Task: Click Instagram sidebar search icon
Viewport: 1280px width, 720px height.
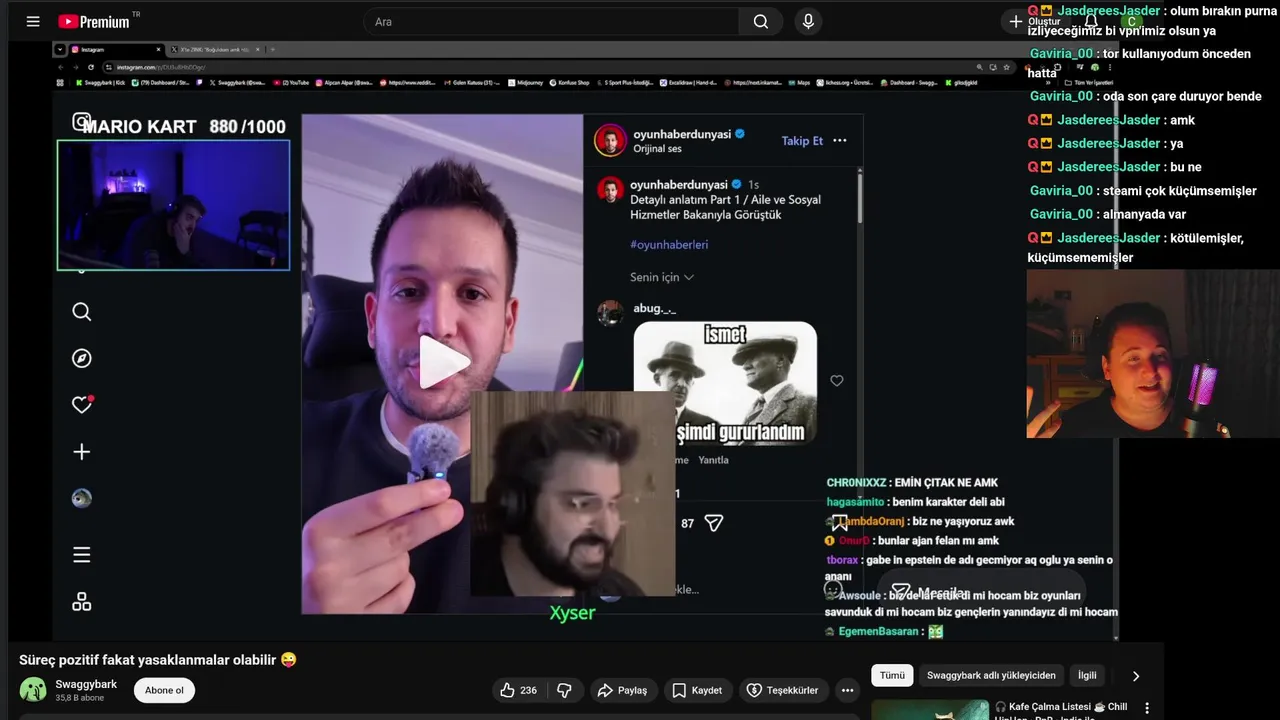Action: point(82,312)
